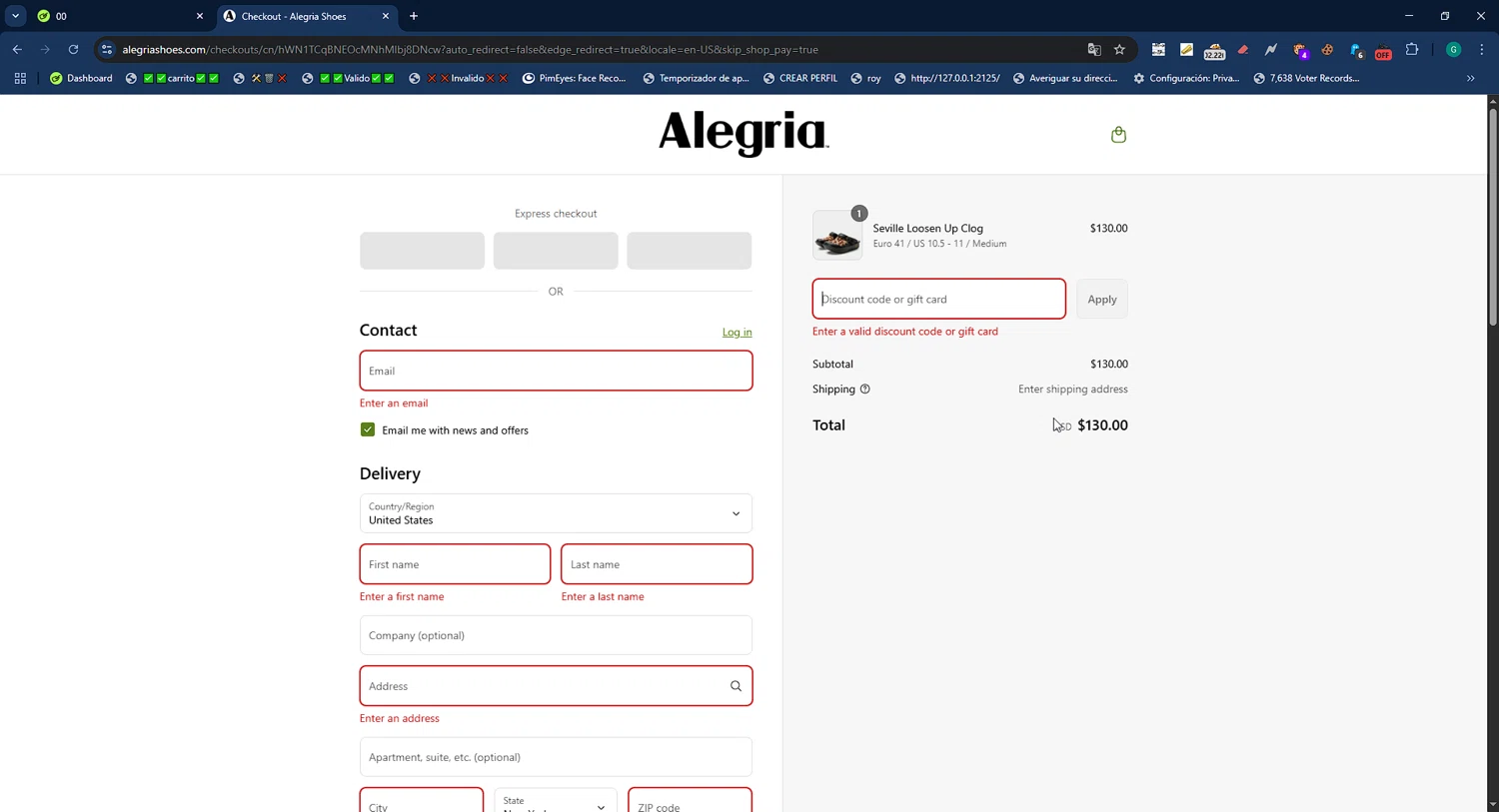The image size is (1499, 812).
Task: Open the 7,638 Voter Records... bookmark
Action: click(1306, 78)
